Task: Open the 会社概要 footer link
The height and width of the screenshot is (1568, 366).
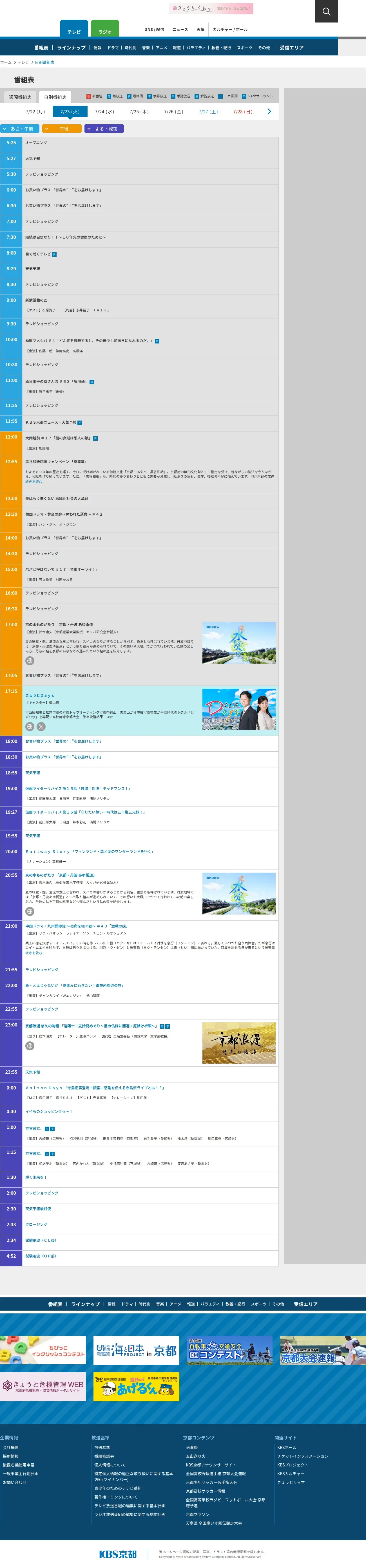Action: pos(10,1448)
